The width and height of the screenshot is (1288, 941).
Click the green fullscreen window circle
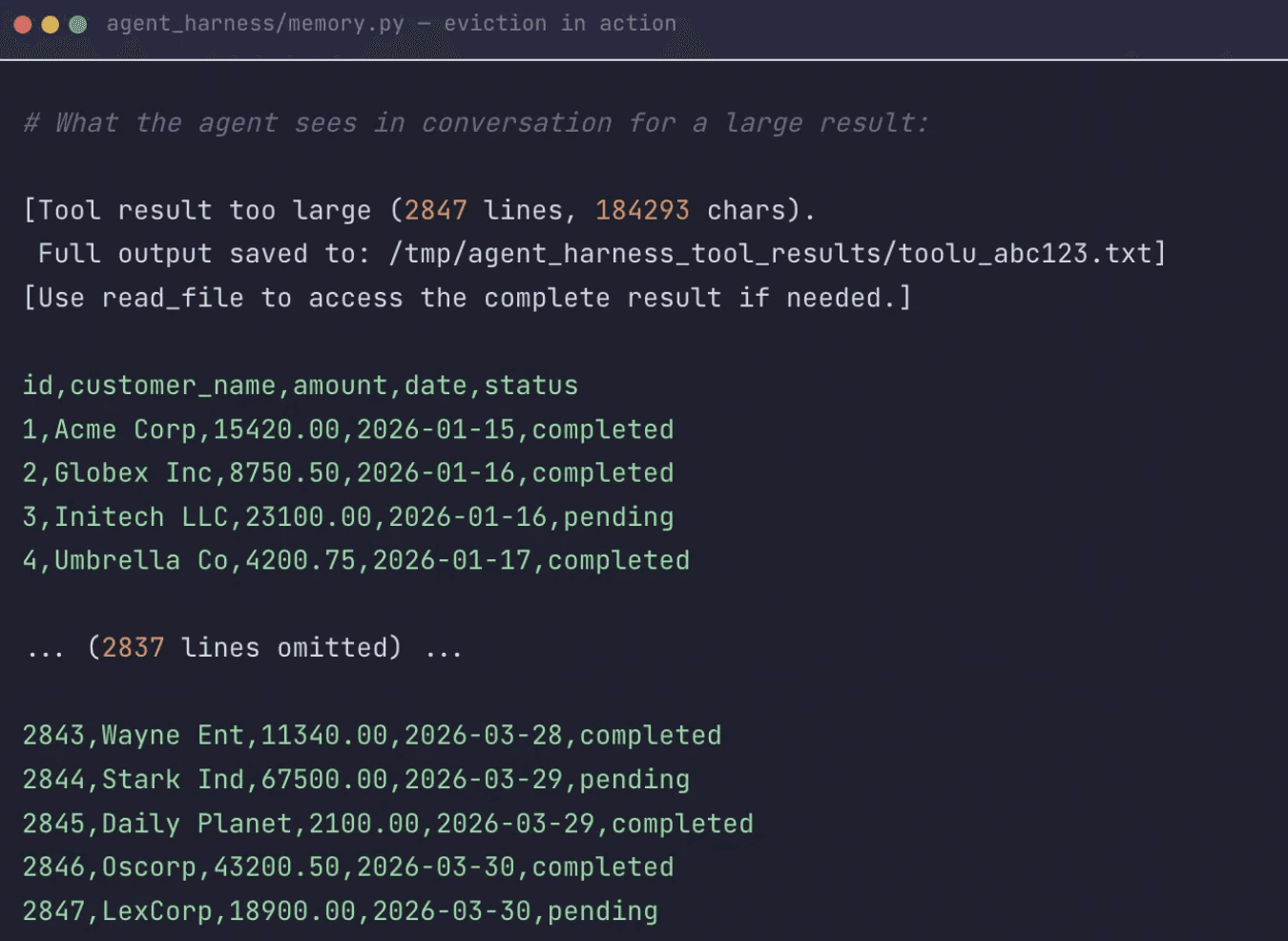[76, 23]
